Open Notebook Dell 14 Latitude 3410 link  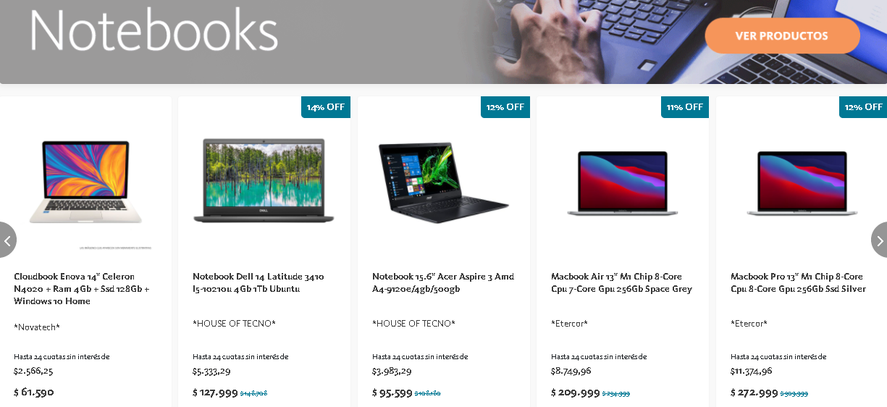coord(259,282)
